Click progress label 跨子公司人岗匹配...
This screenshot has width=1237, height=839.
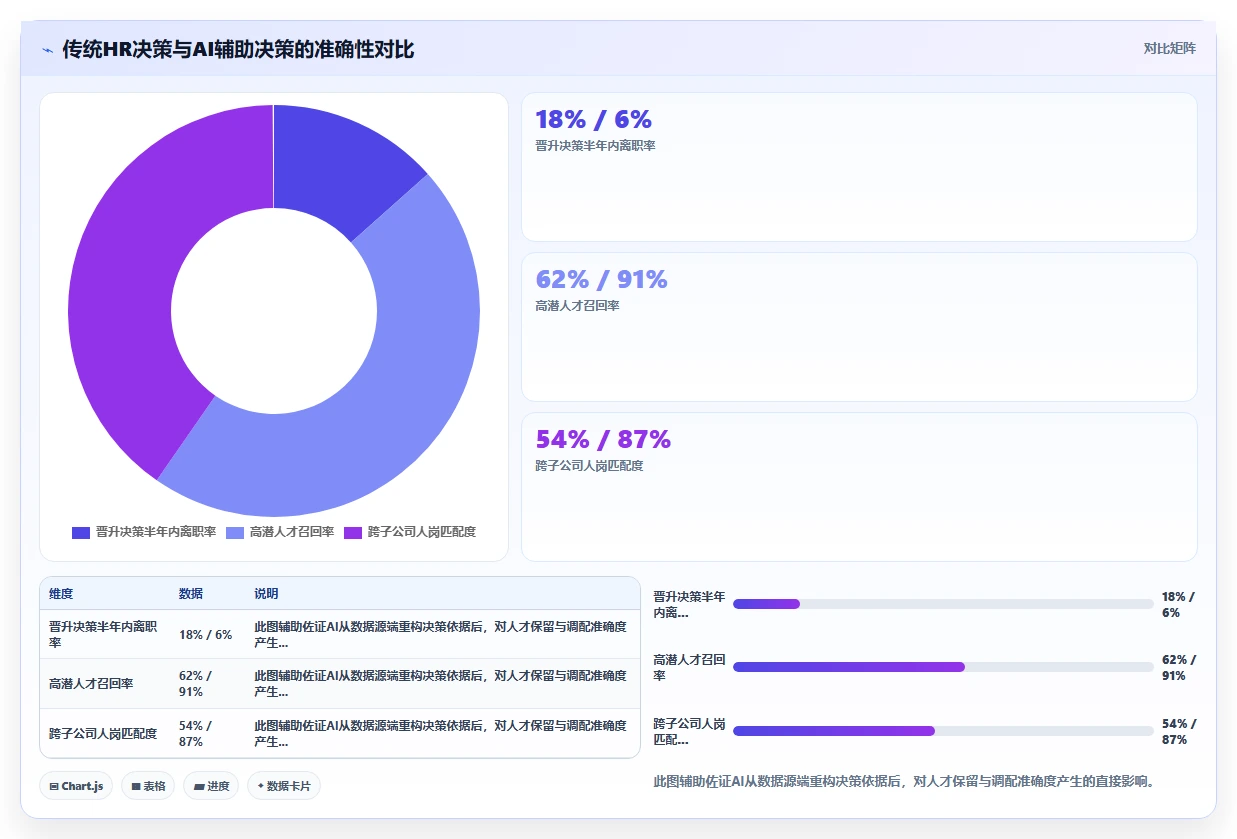coord(689,732)
